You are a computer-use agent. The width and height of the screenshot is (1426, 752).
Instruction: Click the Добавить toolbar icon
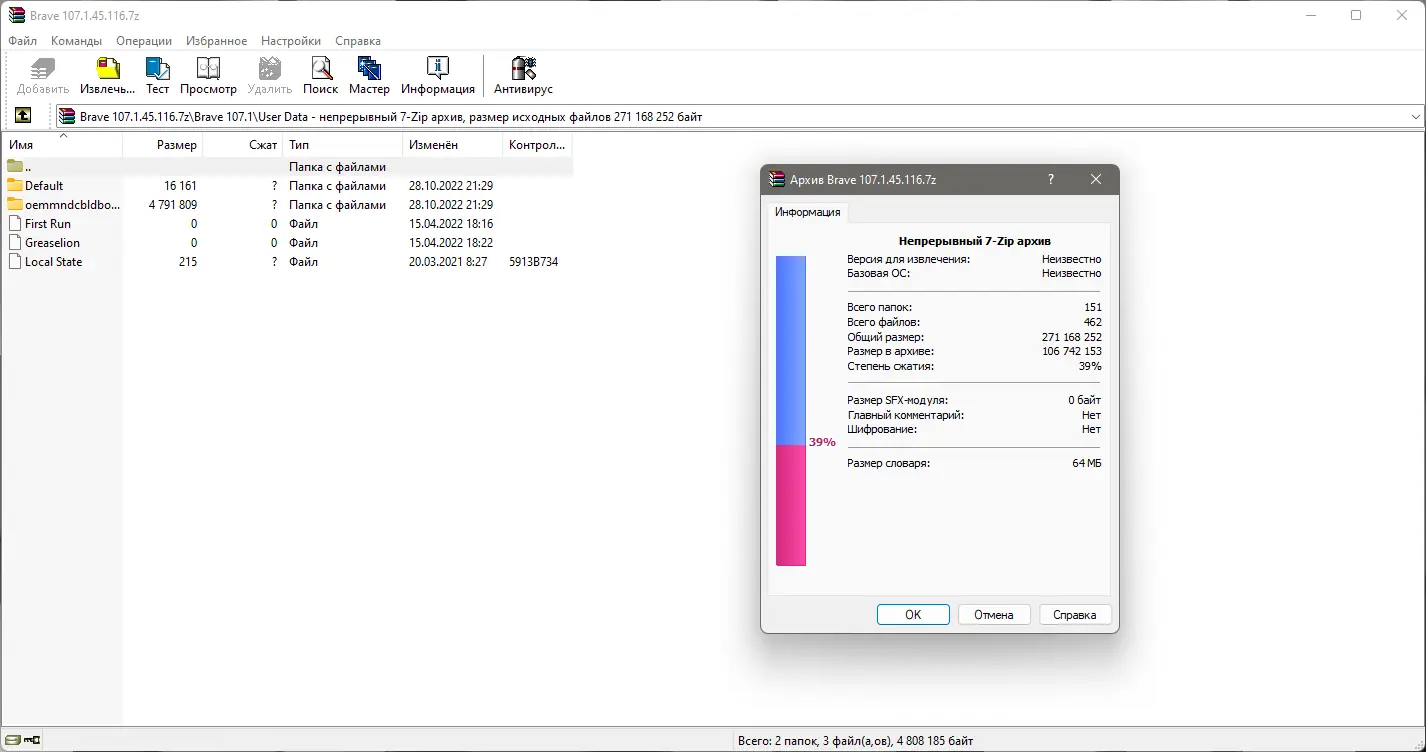[43, 68]
